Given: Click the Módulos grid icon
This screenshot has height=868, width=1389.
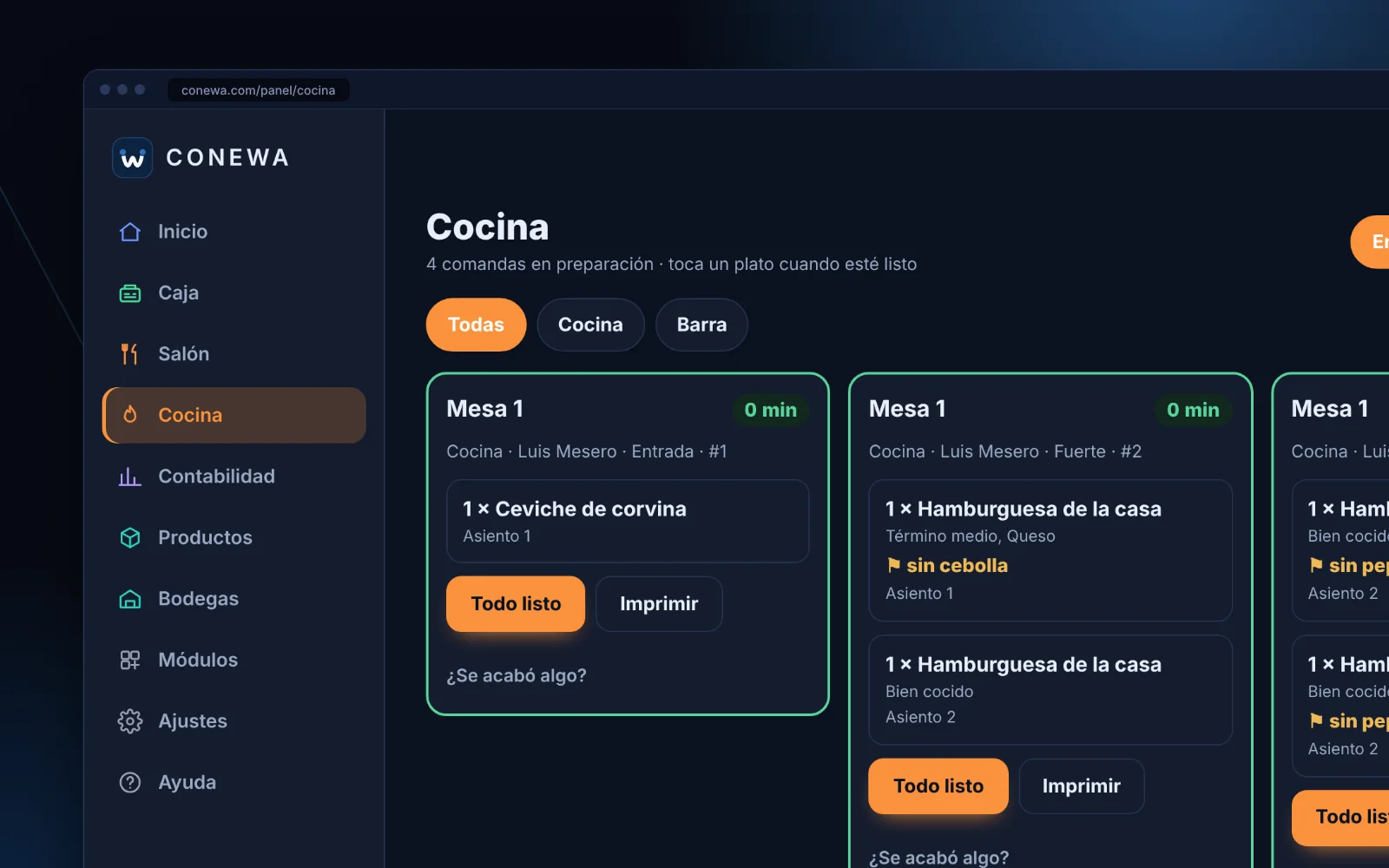Looking at the screenshot, I should point(130,661).
